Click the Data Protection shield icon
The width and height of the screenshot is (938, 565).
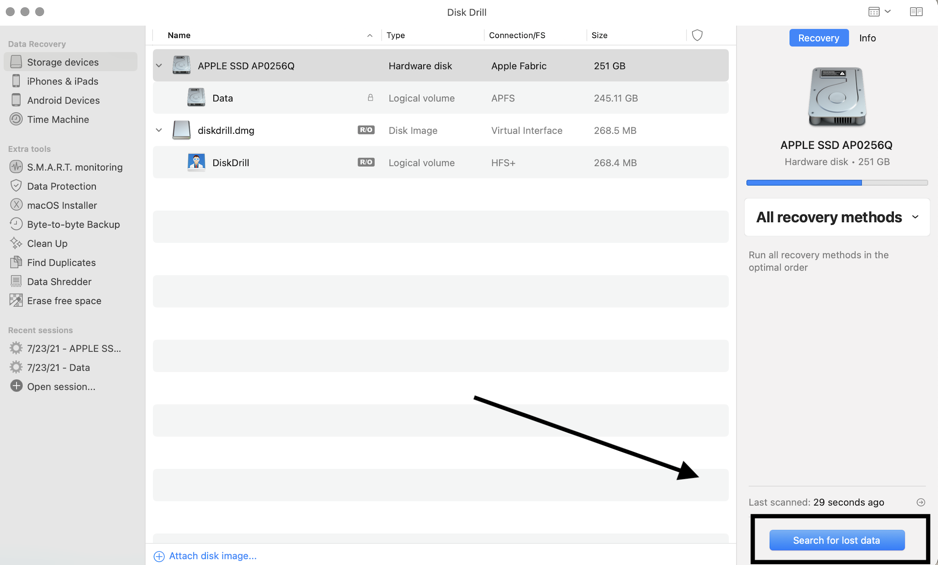click(16, 186)
